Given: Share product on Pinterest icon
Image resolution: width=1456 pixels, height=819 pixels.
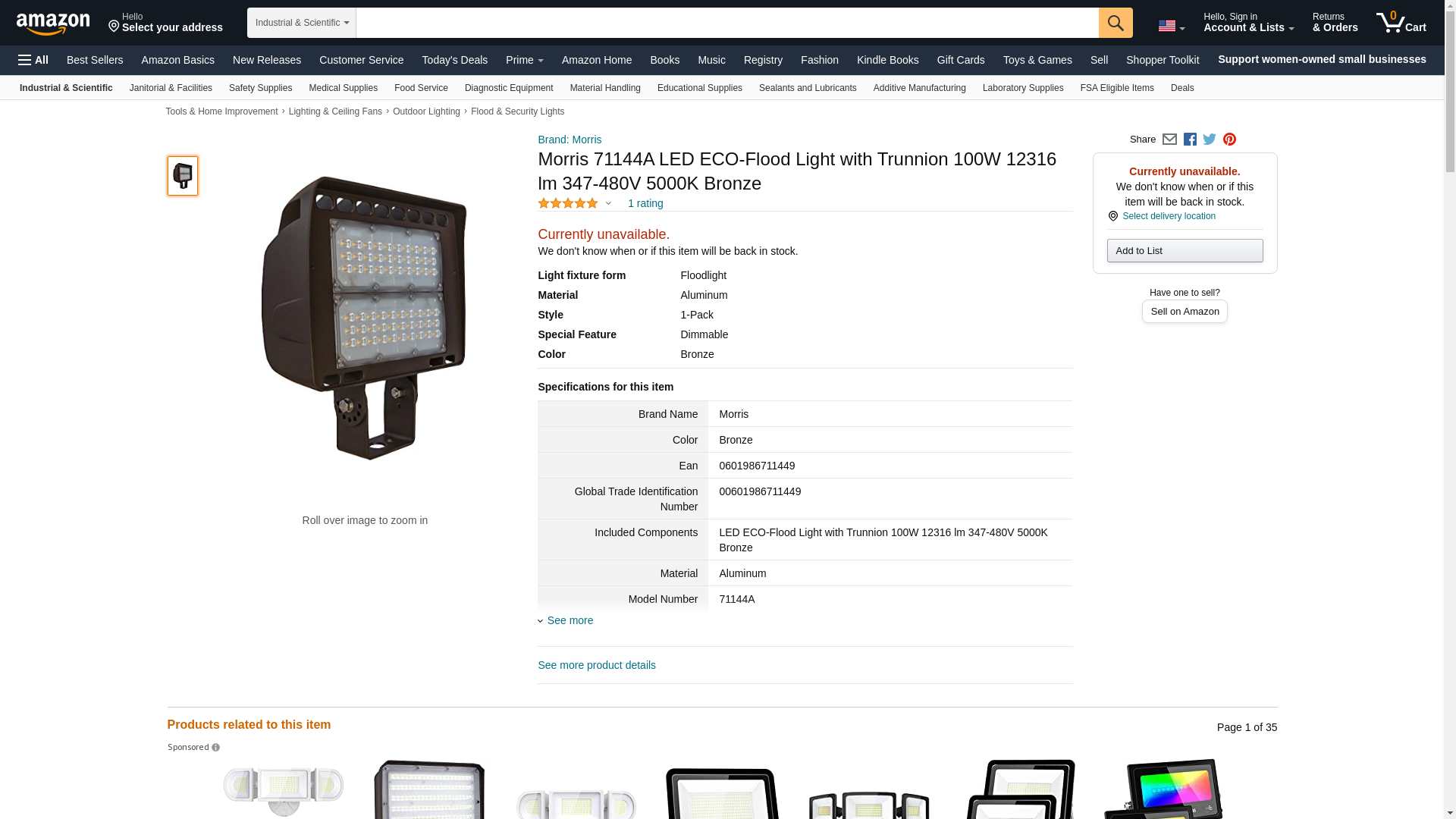Looking at the screenshot, I should [1229, 140].
